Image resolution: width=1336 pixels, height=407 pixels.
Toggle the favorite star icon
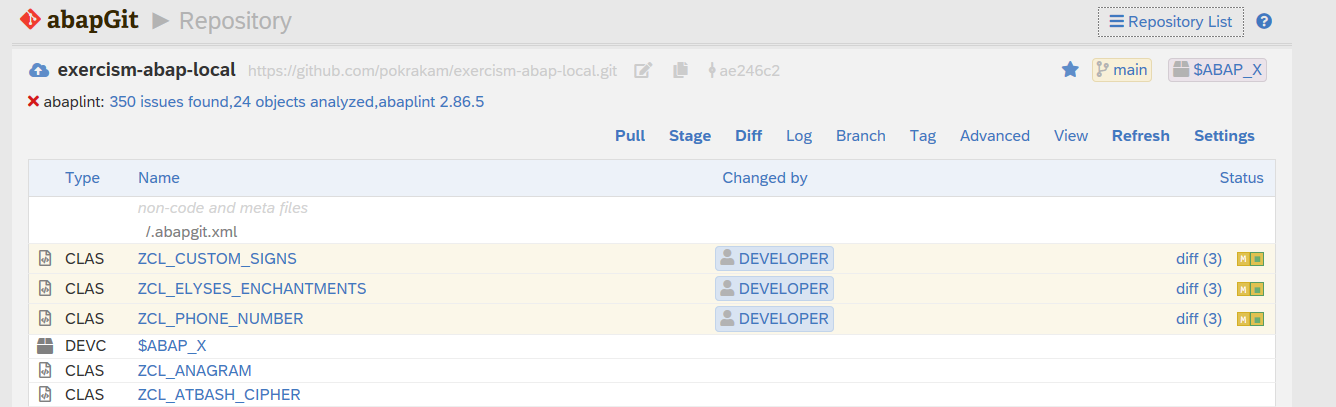tap(1070, 69)
